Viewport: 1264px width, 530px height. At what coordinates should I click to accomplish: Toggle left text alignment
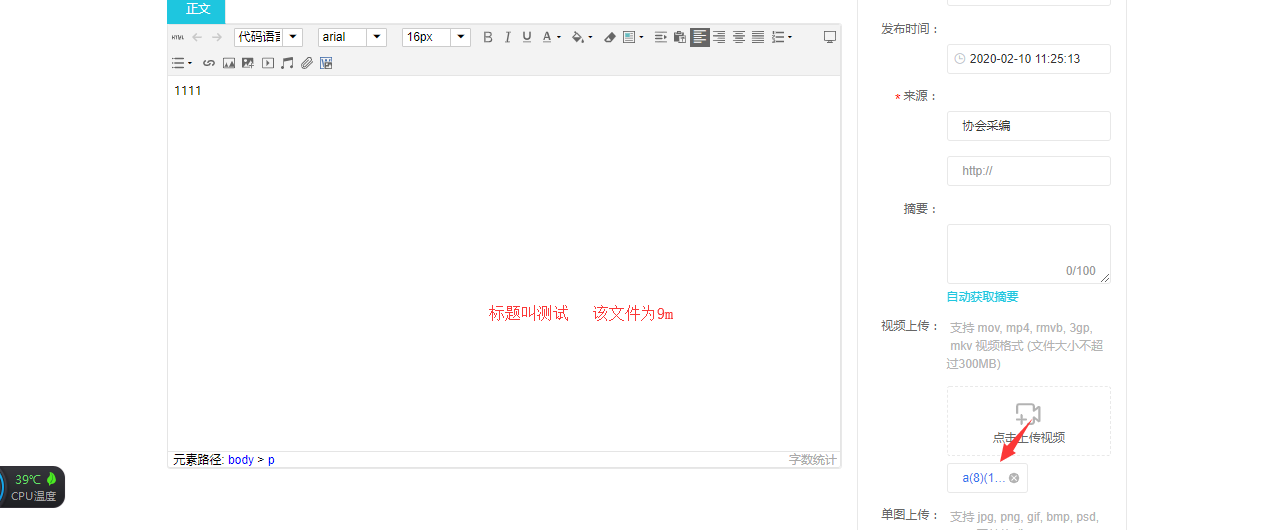tap(700, 37)
